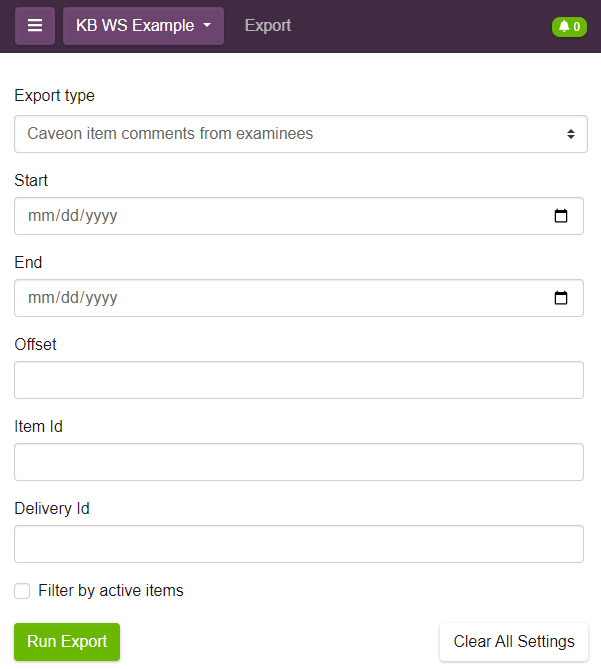Open the Start date calendar picker icon
The width and height of the screenshot is (601, 669).
[x=560, y=216]
